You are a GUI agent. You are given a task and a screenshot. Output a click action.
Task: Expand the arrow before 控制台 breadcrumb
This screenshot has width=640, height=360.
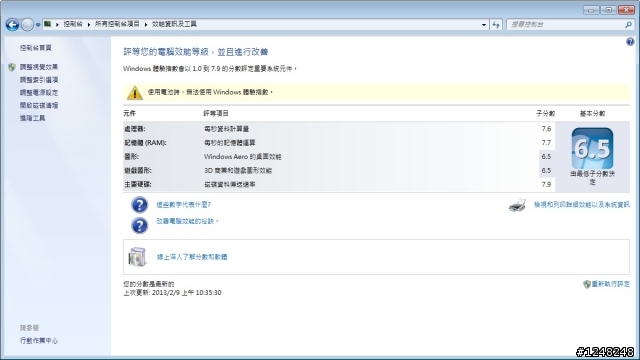[x=58, y=24]
